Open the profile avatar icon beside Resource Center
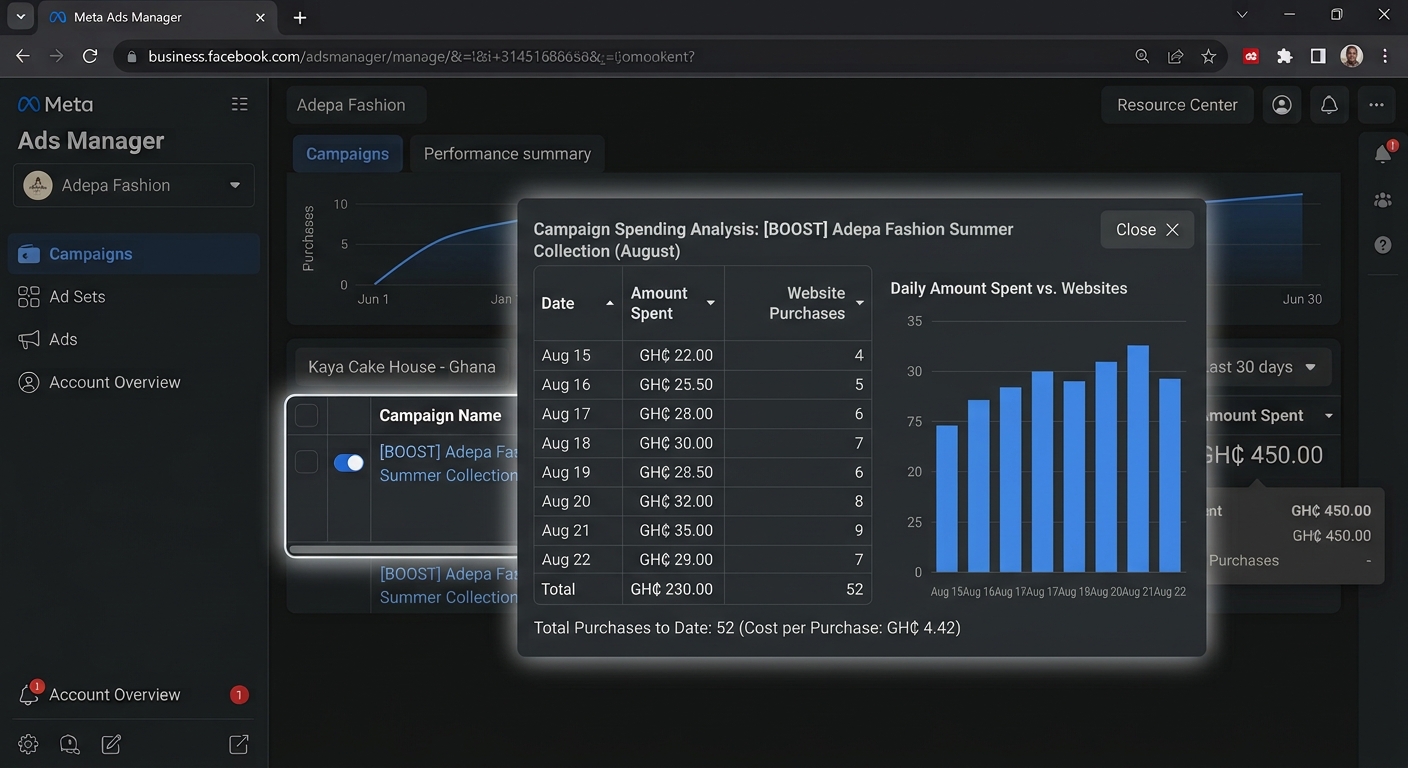Screen dimensions: 1408x768 1282,105
